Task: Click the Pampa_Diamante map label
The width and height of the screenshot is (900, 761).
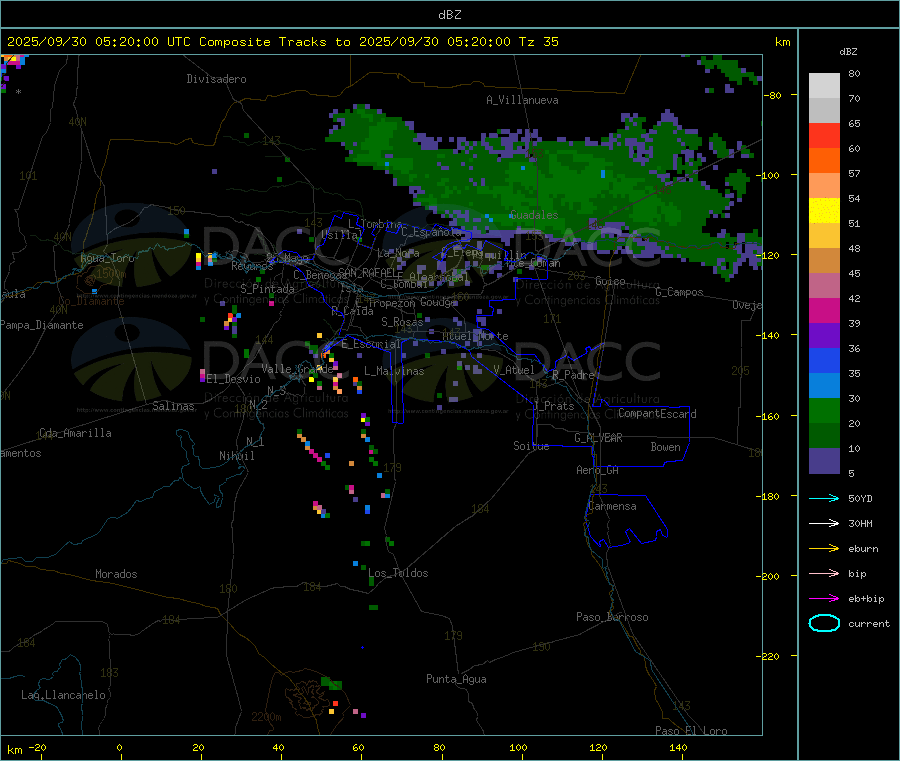Action: (42, 325)
